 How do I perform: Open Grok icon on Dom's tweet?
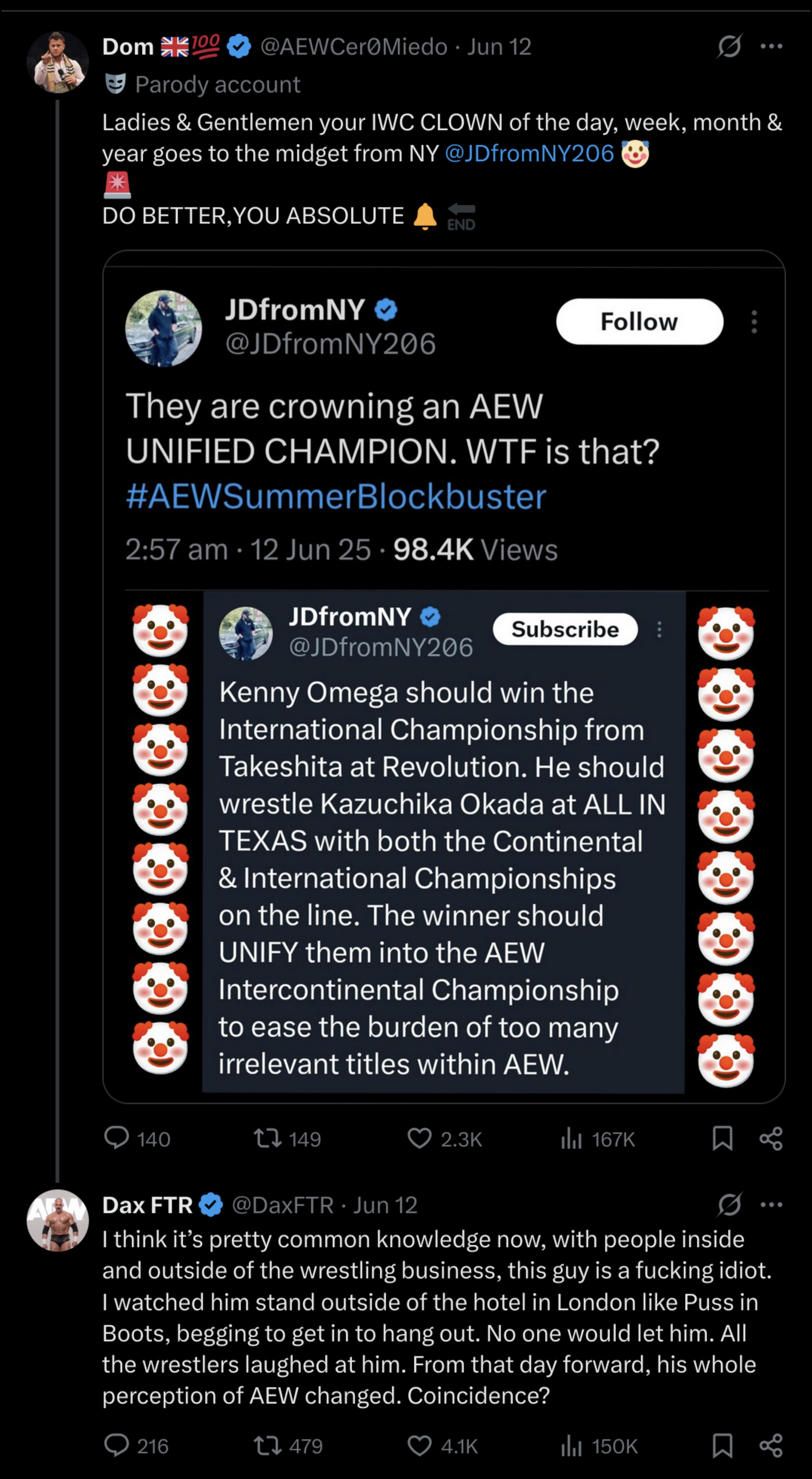(729, 46)
